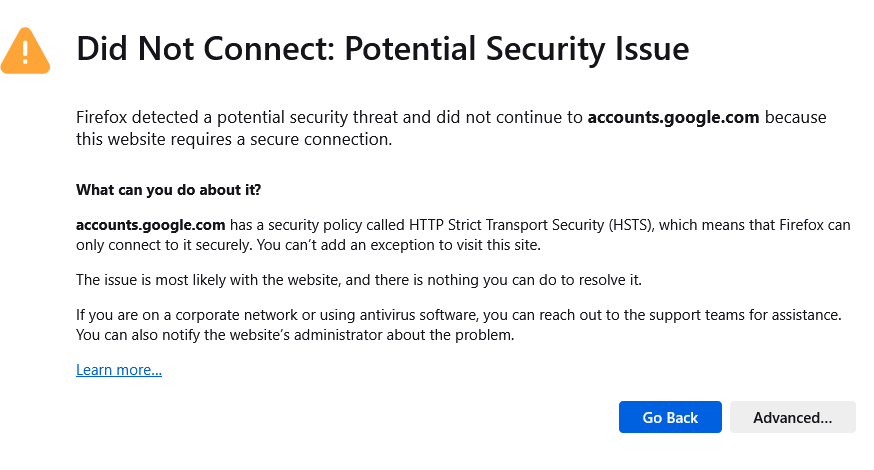Image resolution: width=874 pixels, height=470 pixels.
Task: Select bold accounts.google.com in first paragraph
Action: pos(673,117)
